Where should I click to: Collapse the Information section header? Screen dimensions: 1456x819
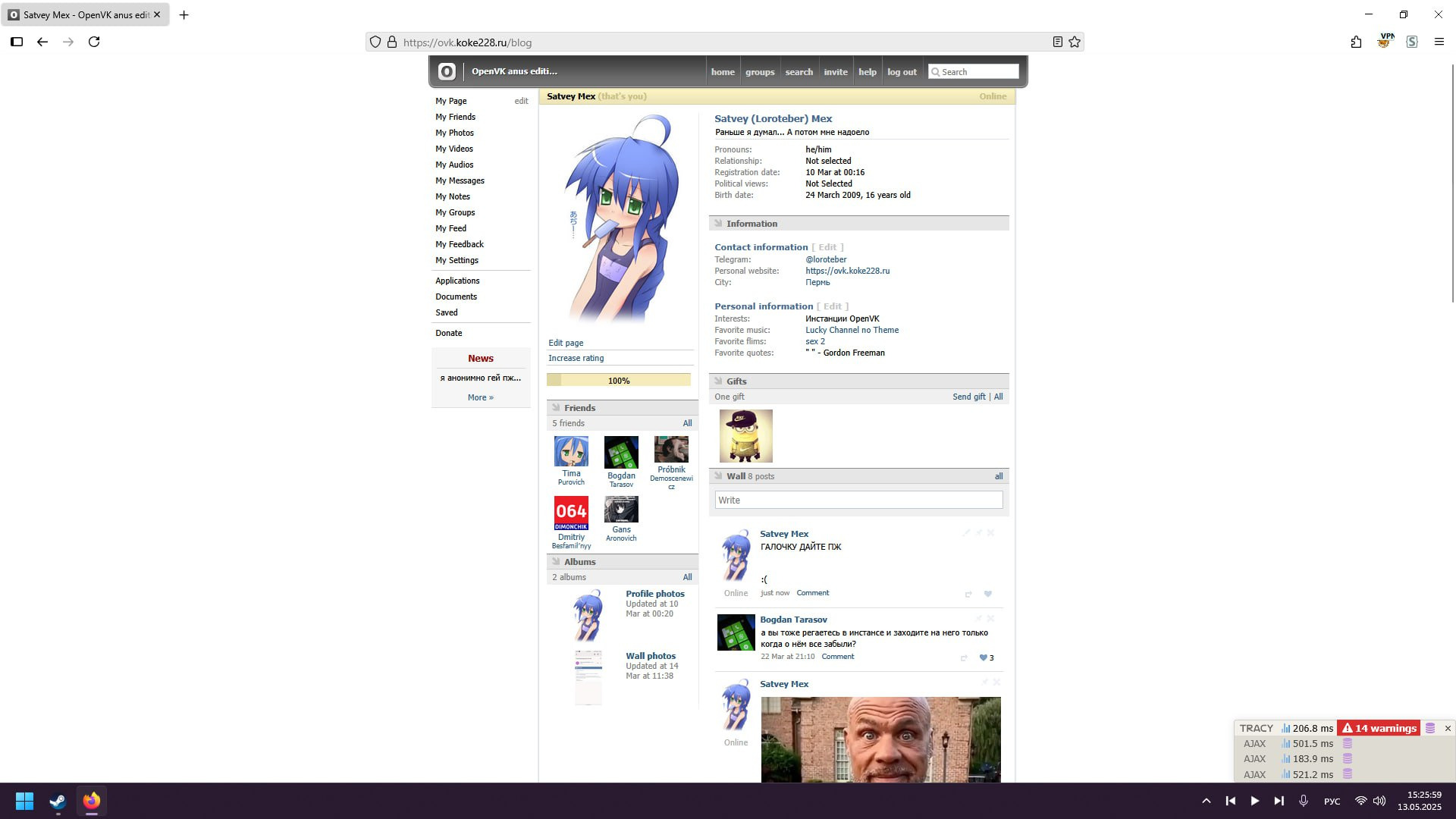[859, 224]
